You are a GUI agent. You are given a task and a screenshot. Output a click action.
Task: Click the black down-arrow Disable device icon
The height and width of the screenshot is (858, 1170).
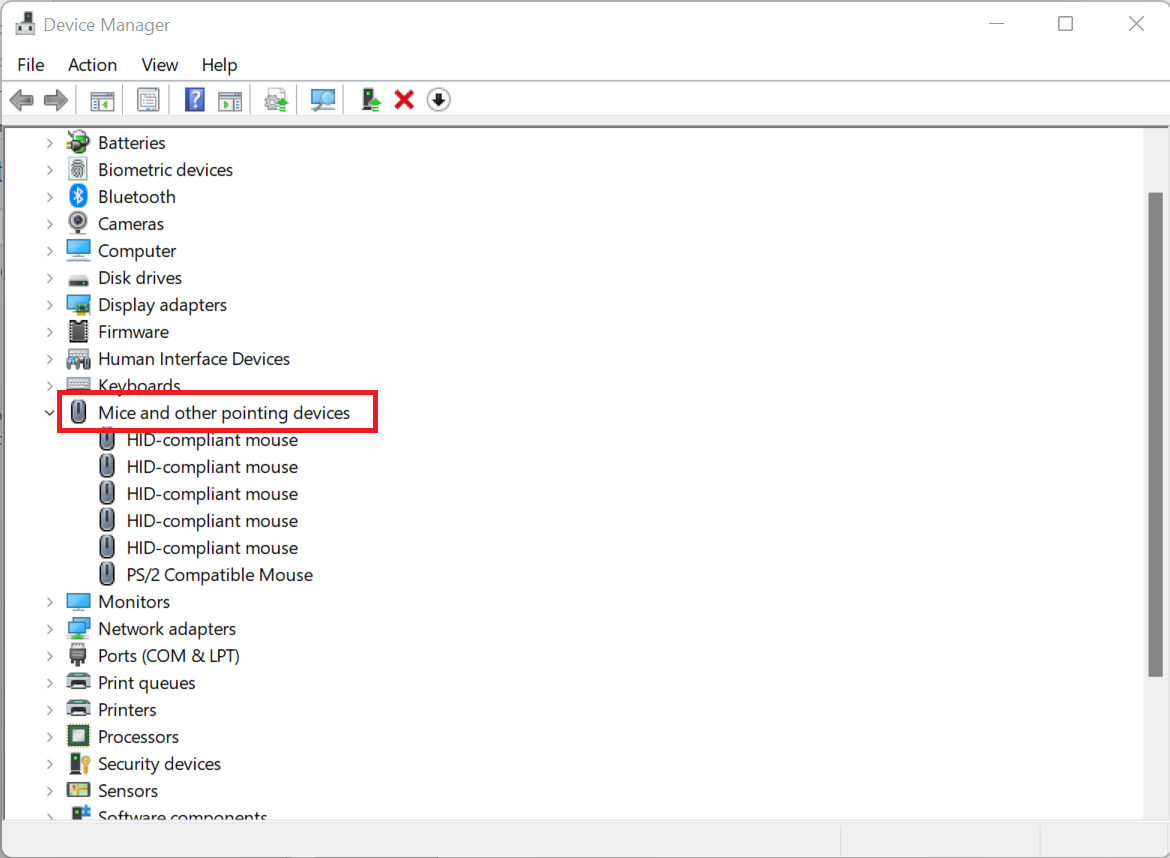(x=438, y=100)
